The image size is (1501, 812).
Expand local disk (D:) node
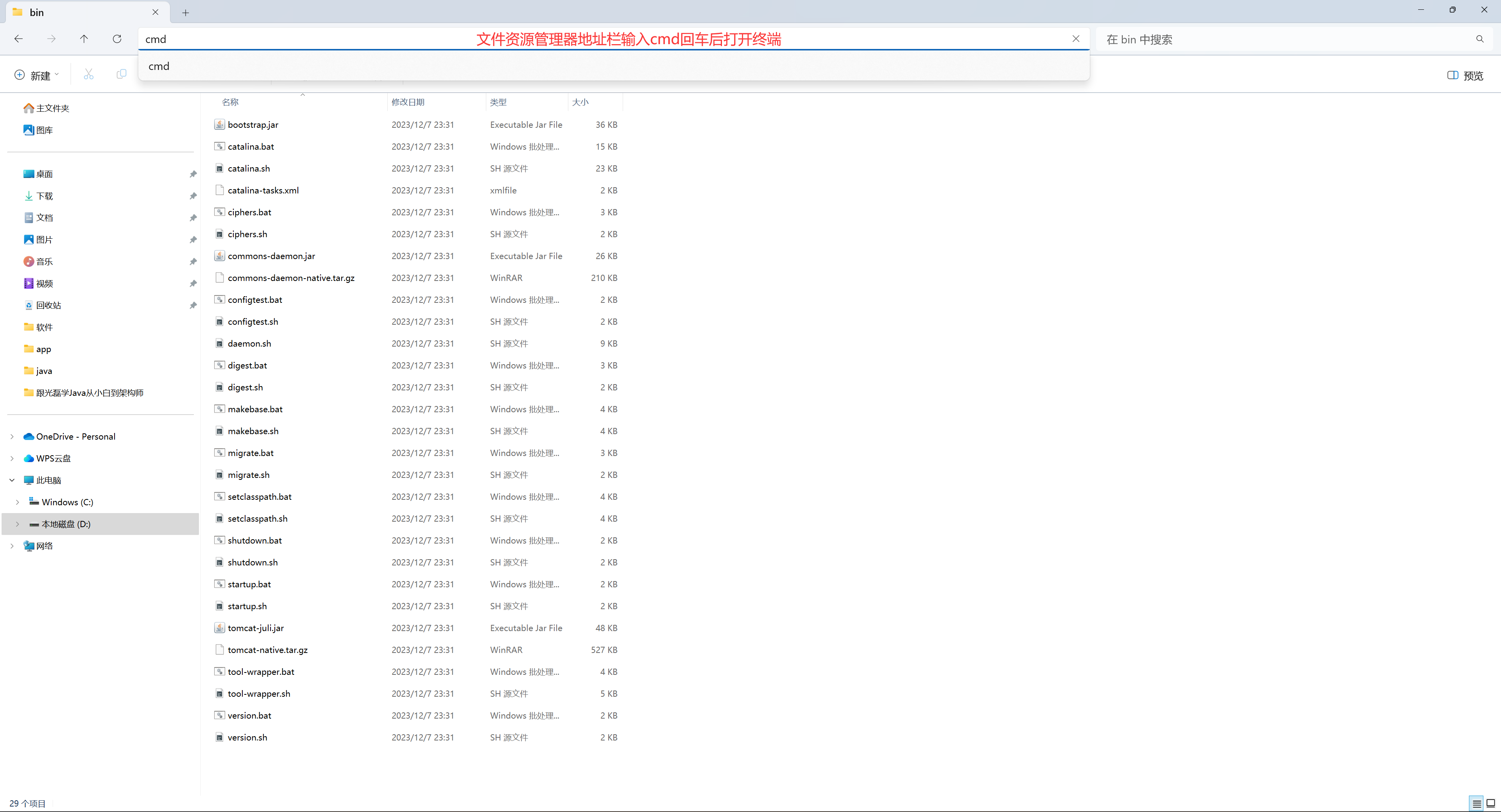coord(18,524)
